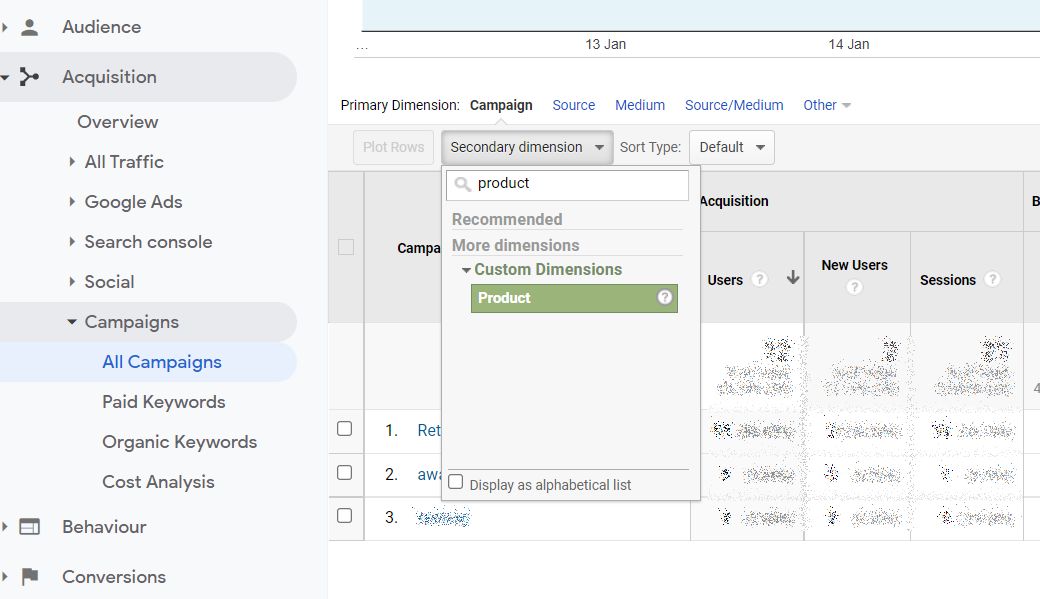Click the Audience person icon

click(x=30, y=27)
